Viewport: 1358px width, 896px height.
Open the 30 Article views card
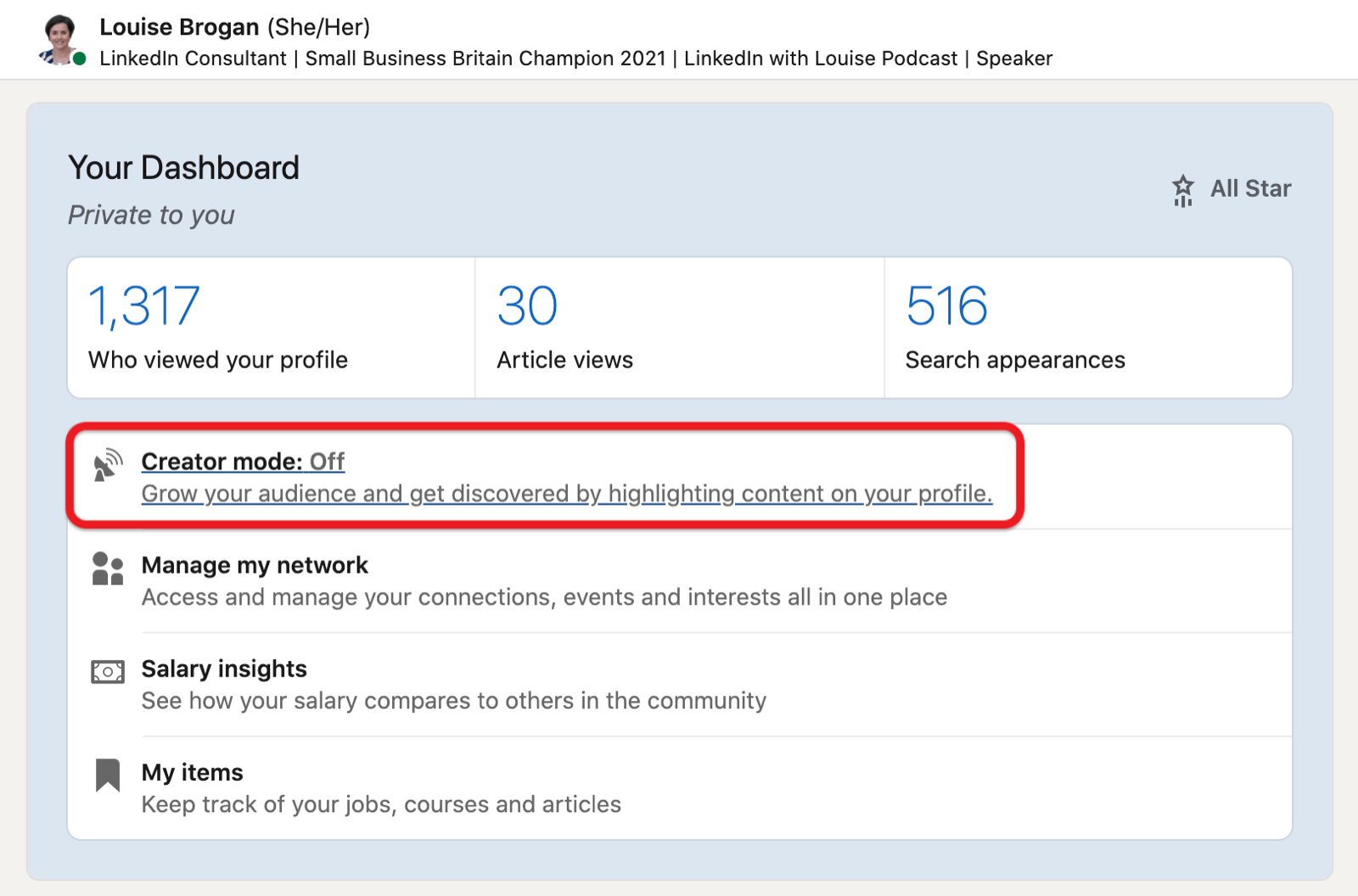click(680, 328)
